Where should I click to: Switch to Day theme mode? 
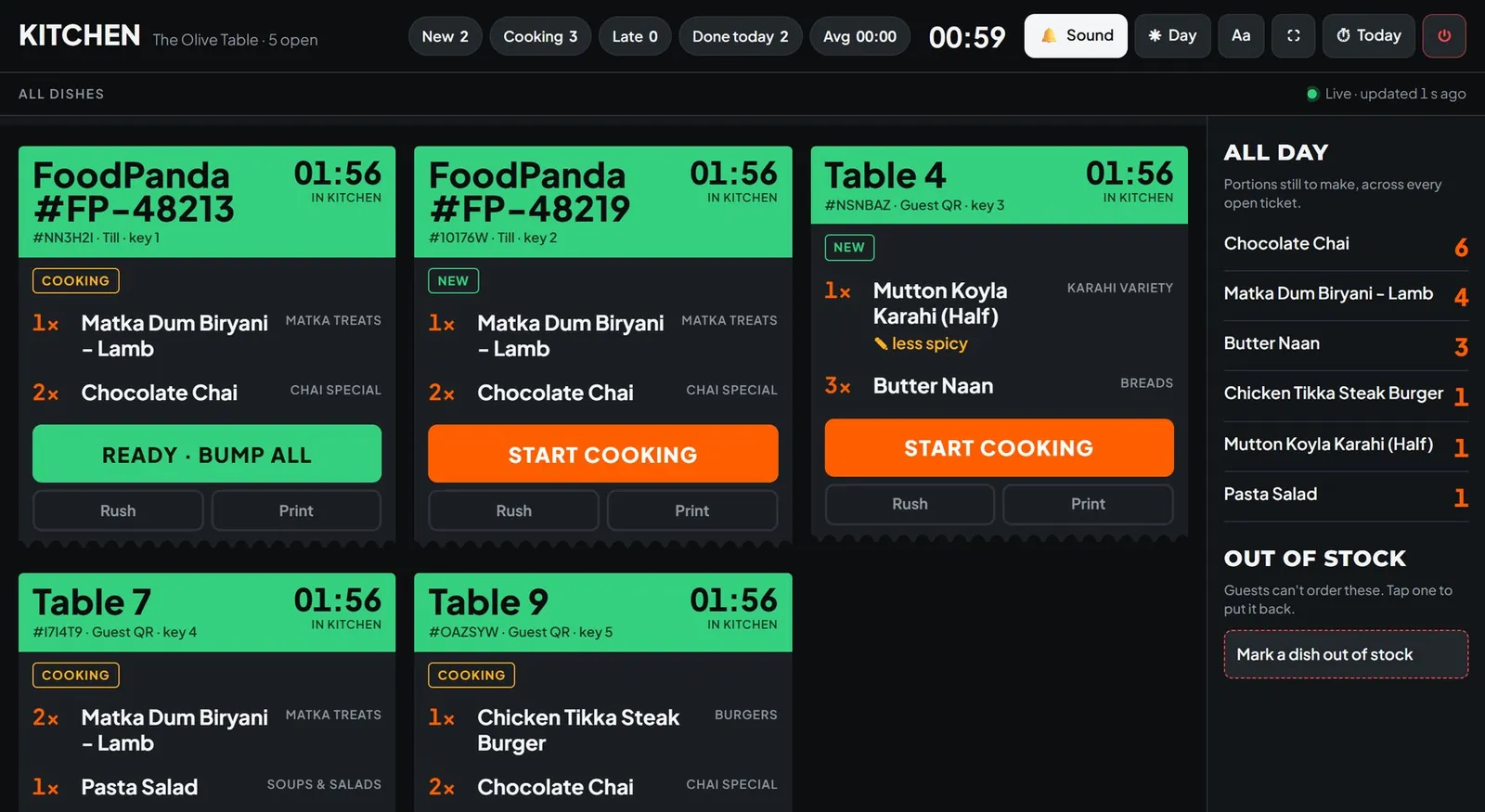[1172, 36]
